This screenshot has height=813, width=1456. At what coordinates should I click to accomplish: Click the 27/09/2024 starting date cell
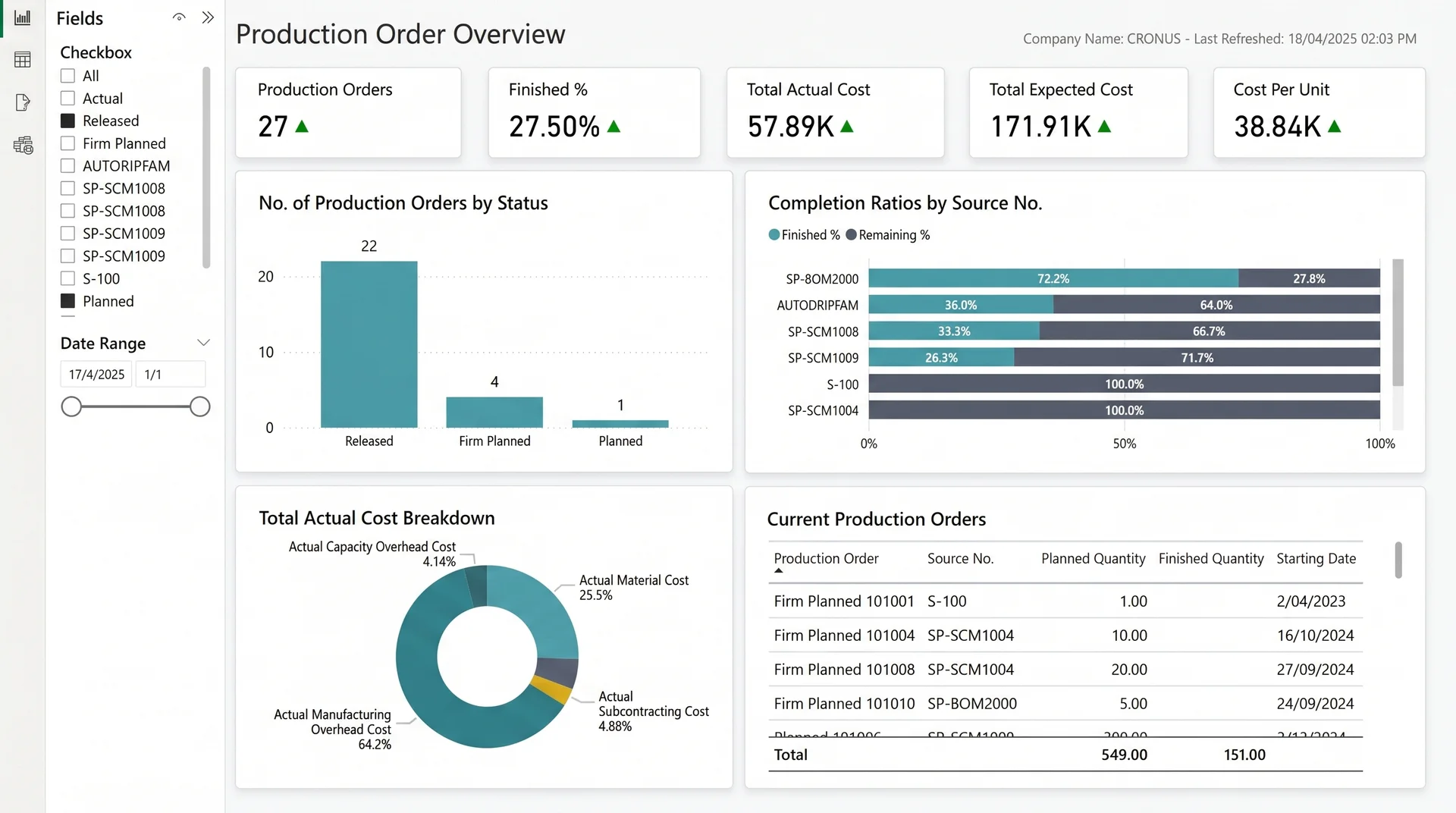pyautogui.click(x=1315, y=670)
